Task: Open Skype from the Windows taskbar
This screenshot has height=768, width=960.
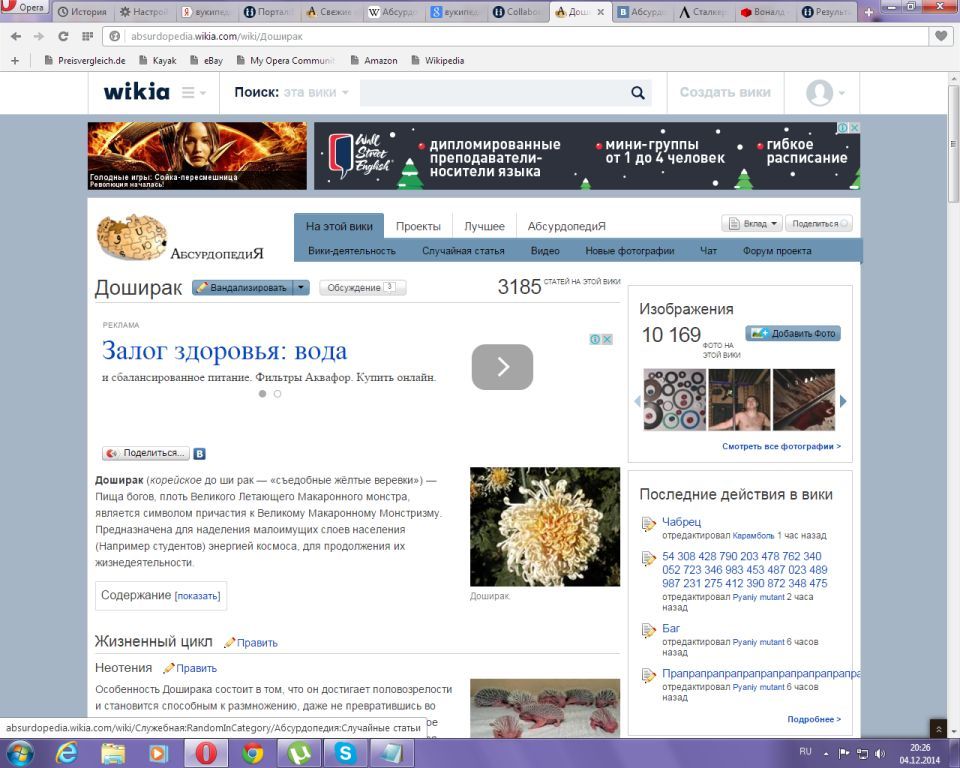Action: [345, 753]
